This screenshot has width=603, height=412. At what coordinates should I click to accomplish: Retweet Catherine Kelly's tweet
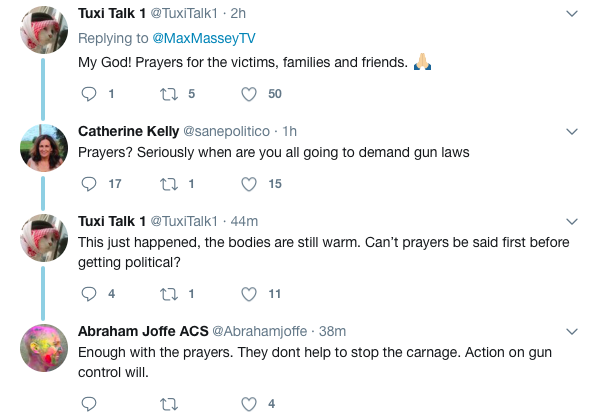click(x=169, y=184)
